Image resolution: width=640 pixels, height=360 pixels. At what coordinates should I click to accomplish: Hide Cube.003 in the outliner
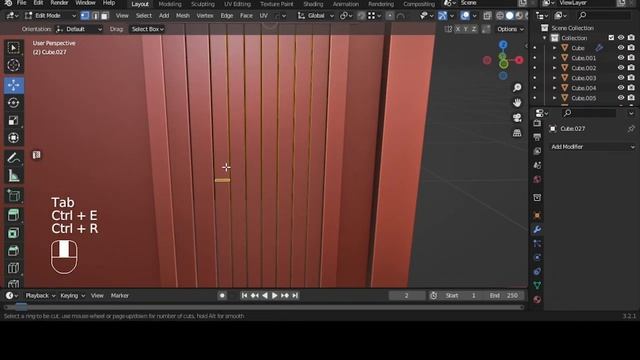(x=621, y=78)
